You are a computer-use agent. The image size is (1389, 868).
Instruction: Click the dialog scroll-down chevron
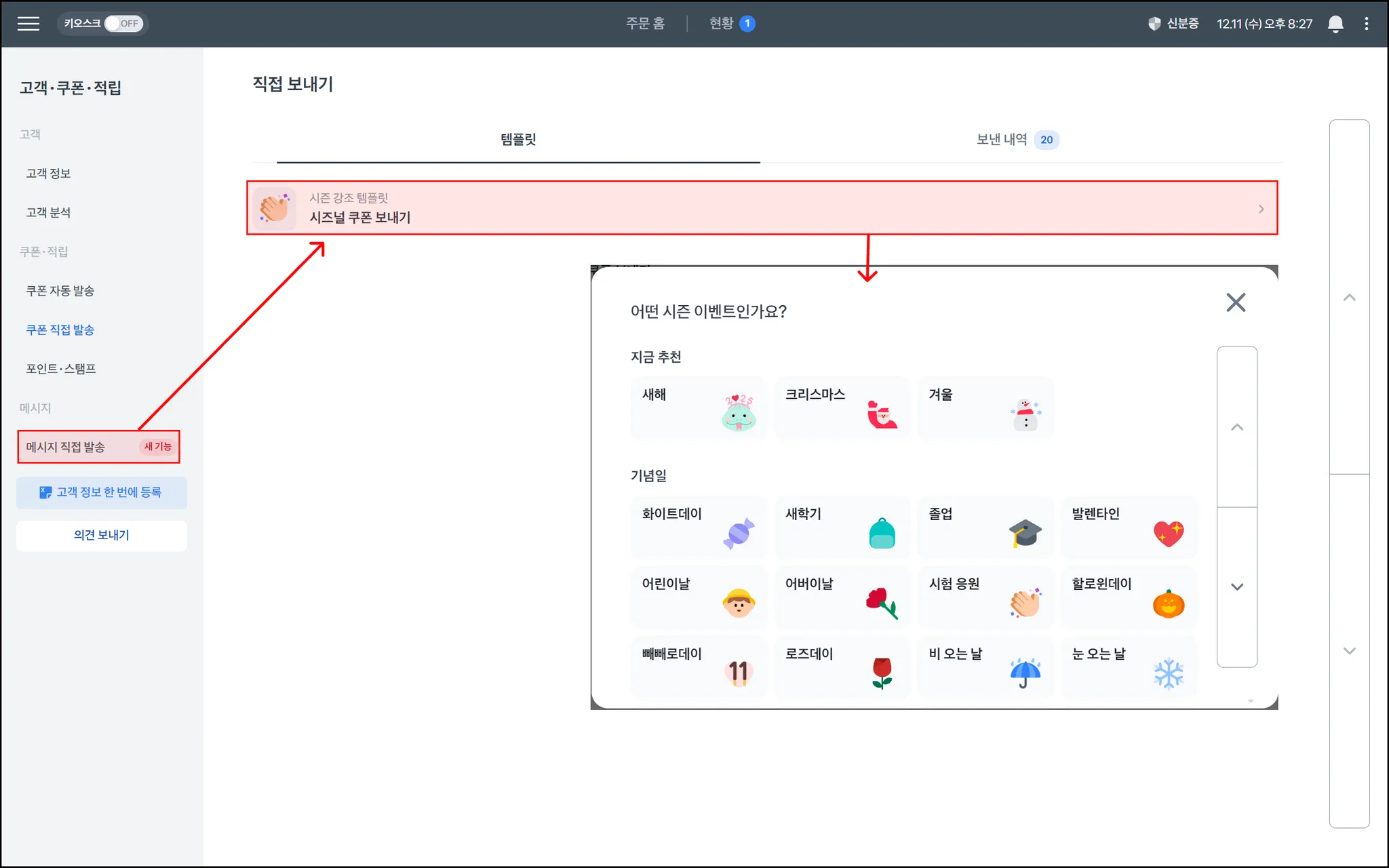1237,587
